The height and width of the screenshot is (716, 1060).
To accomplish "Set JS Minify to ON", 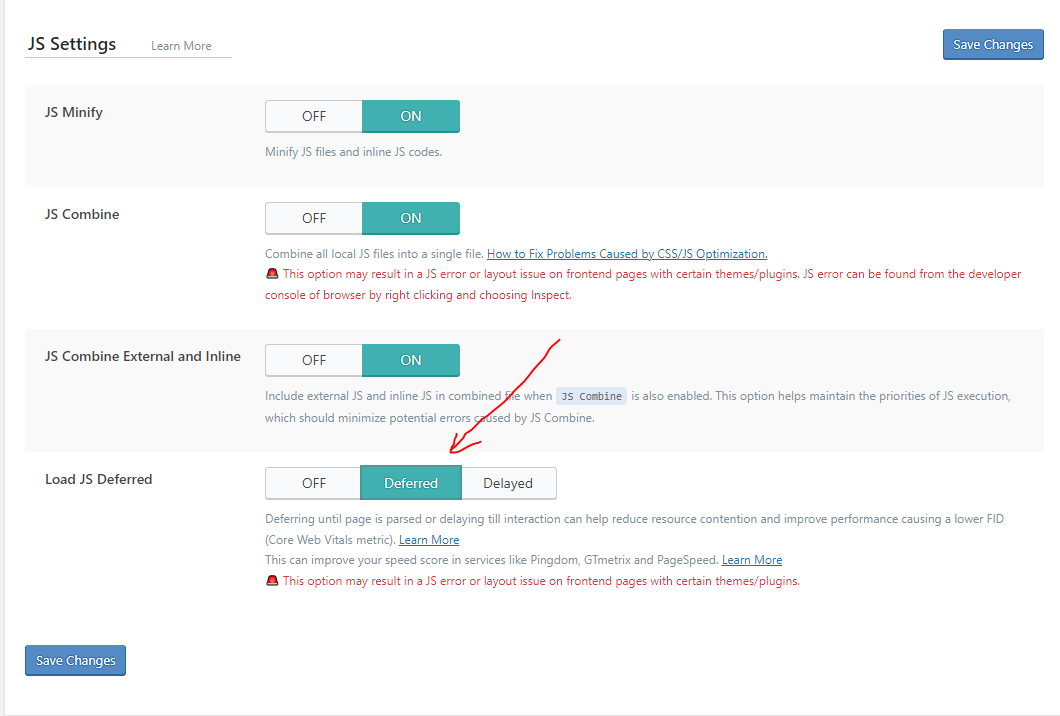I will [411, 116].
